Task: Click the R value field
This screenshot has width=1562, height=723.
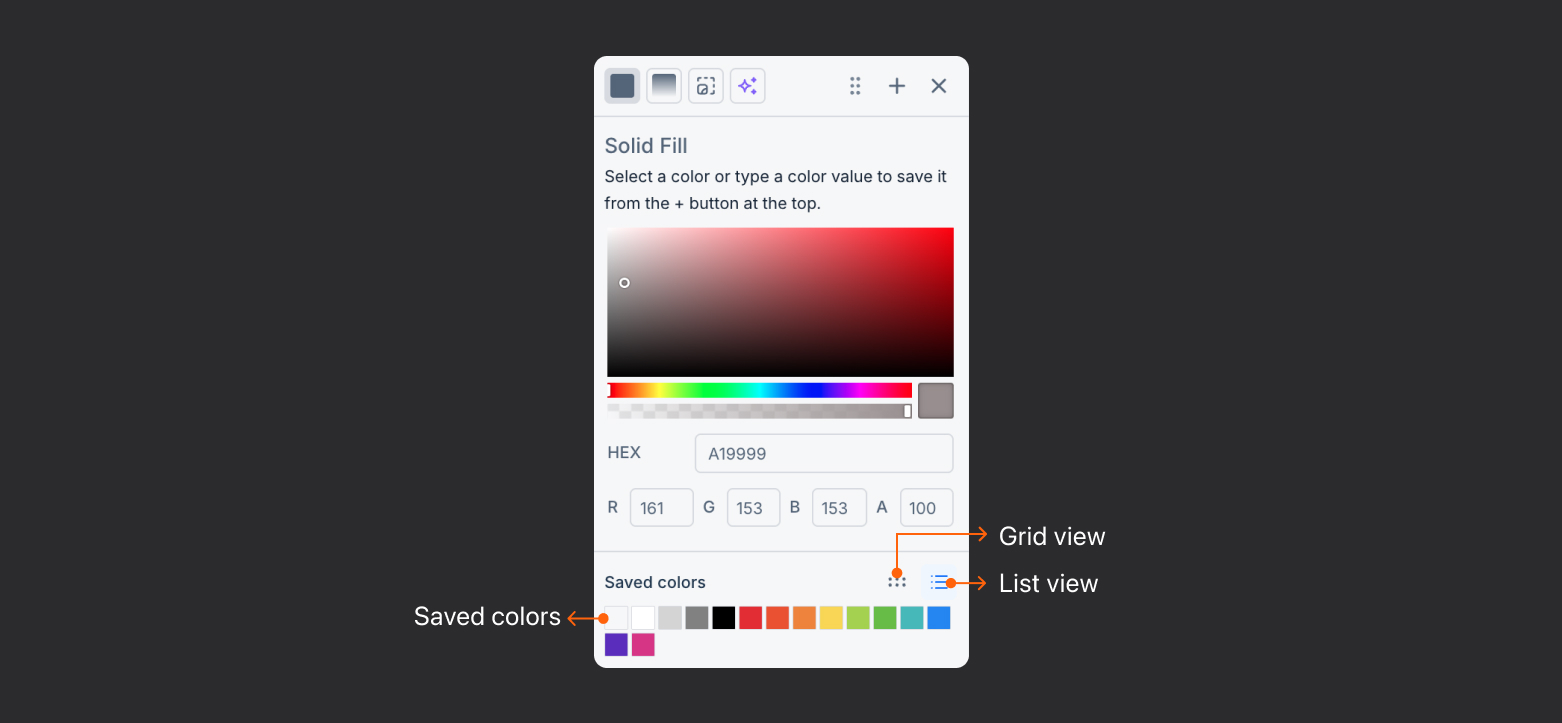Action: [x=662, y=508]
